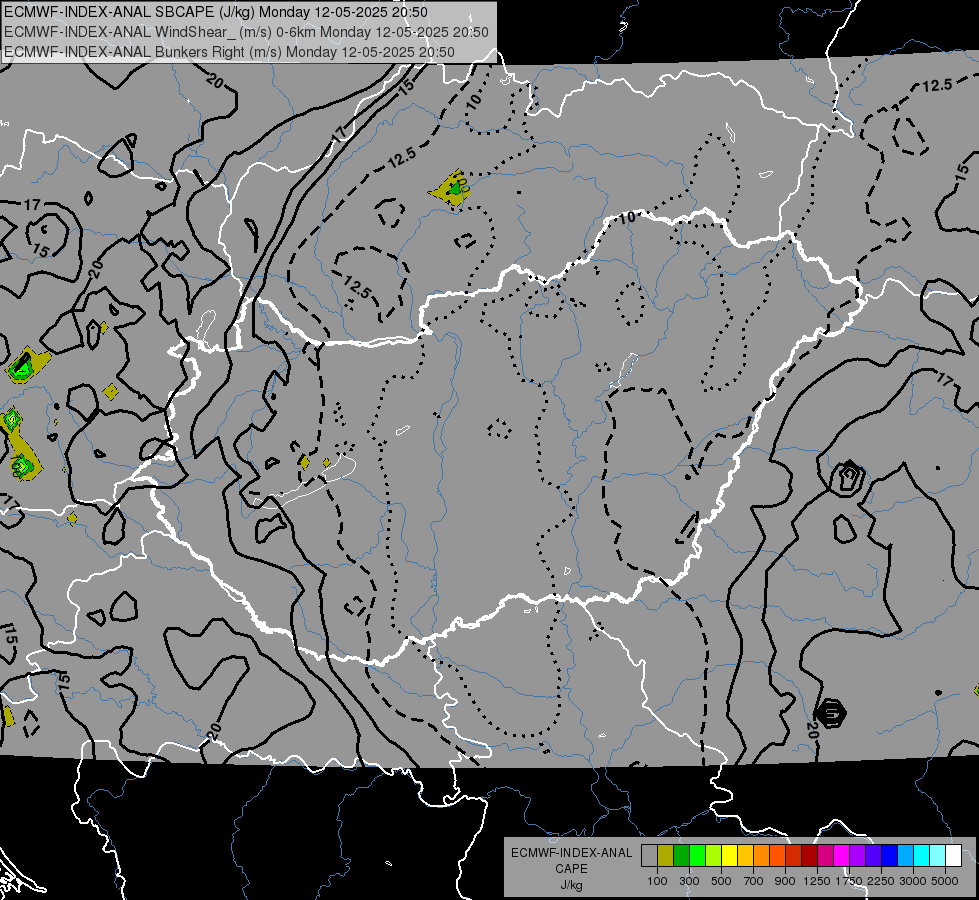Select the yellow CAPE legend swatch
979x900 pixels.
click(729, 856)
